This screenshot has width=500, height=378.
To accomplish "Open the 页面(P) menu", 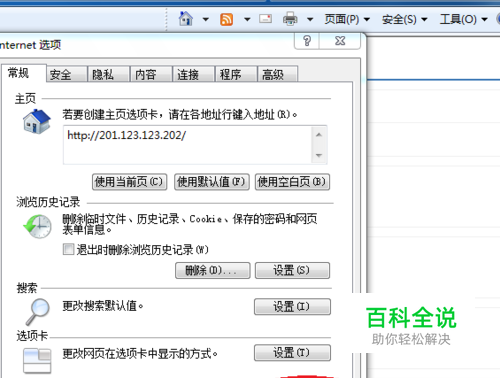I will (347, 19).
